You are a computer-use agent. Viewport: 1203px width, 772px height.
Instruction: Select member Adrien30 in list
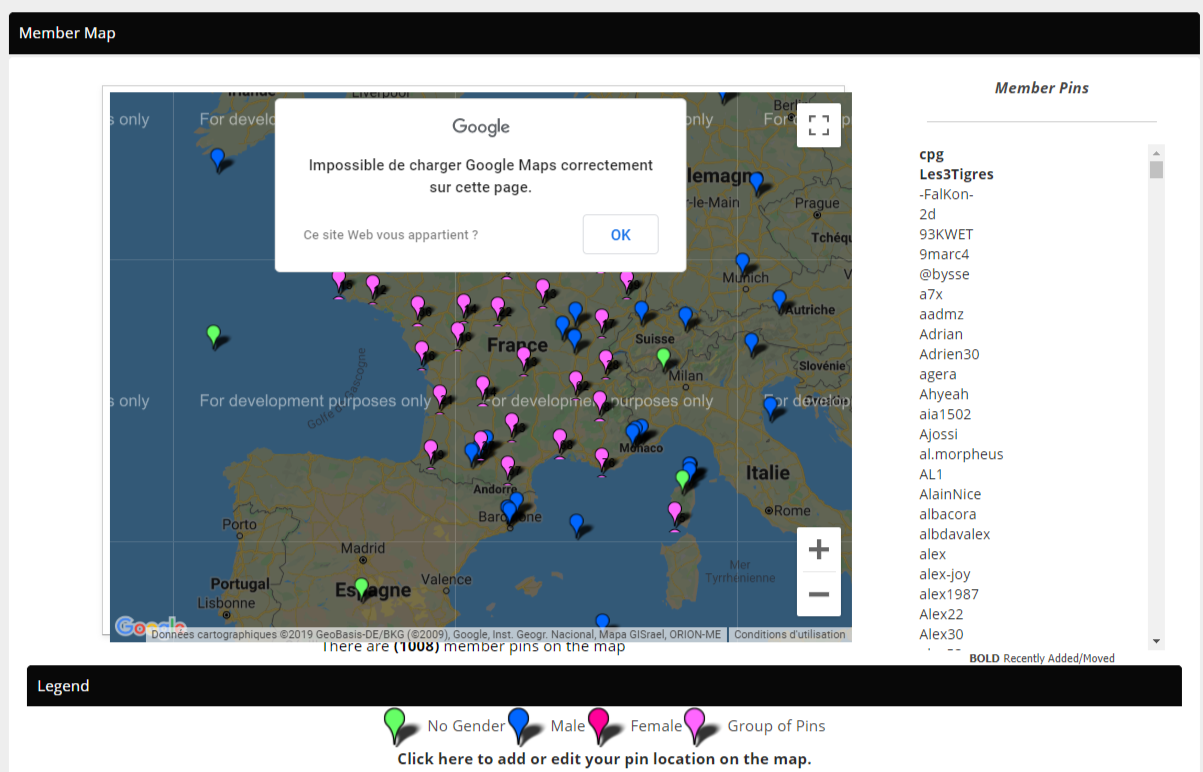click(950, 354)
